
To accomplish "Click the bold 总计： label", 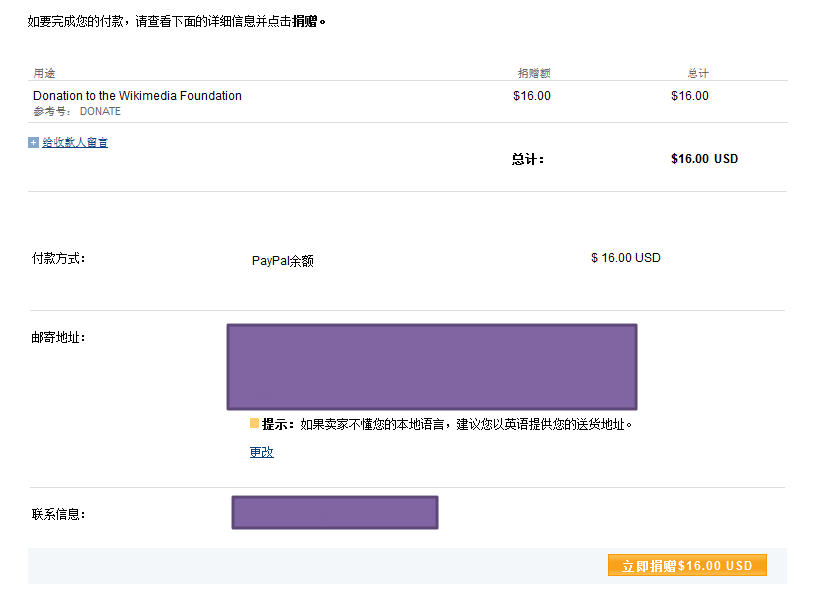I will click(x=528, y=159).
